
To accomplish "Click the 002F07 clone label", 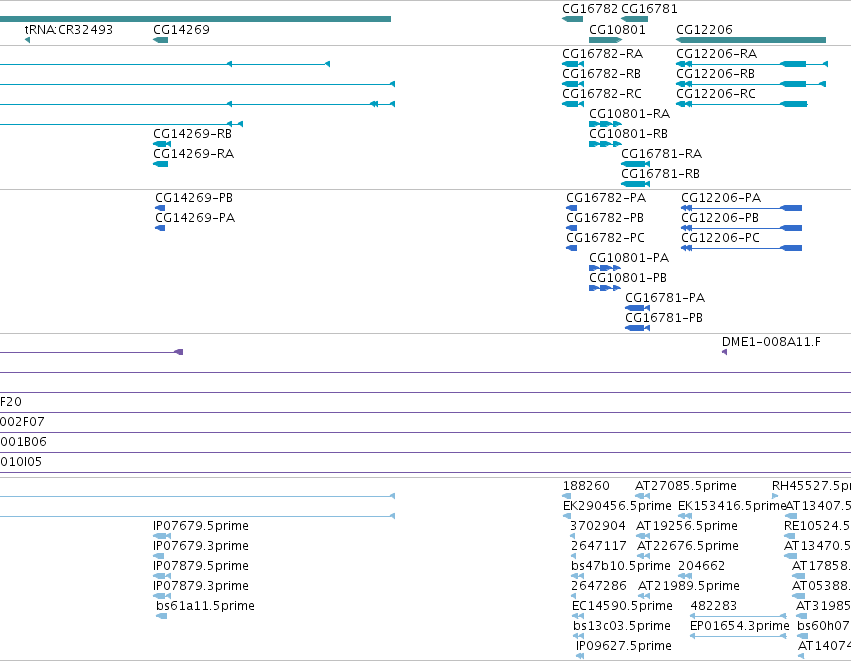I will pos(22,422).
